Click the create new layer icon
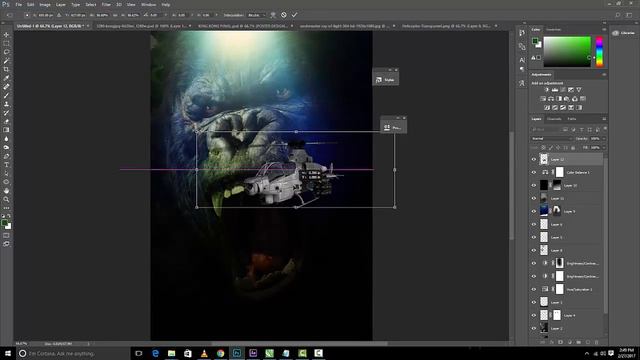 [x=588, y=342]
